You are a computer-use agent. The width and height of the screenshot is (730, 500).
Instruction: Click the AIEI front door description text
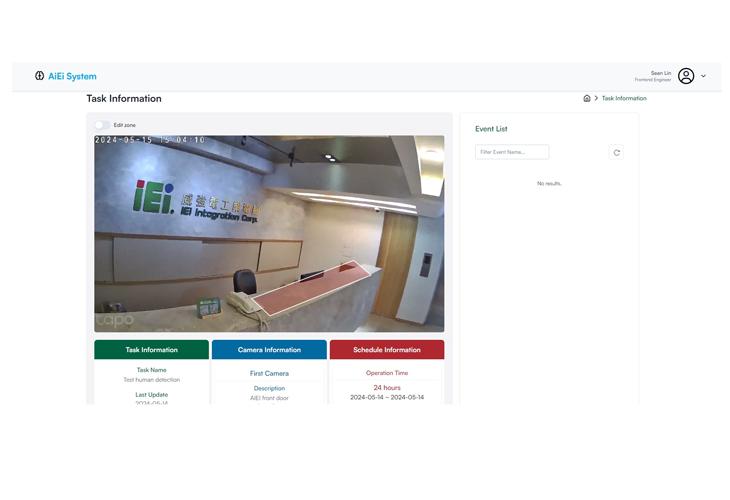click(269, 398)
